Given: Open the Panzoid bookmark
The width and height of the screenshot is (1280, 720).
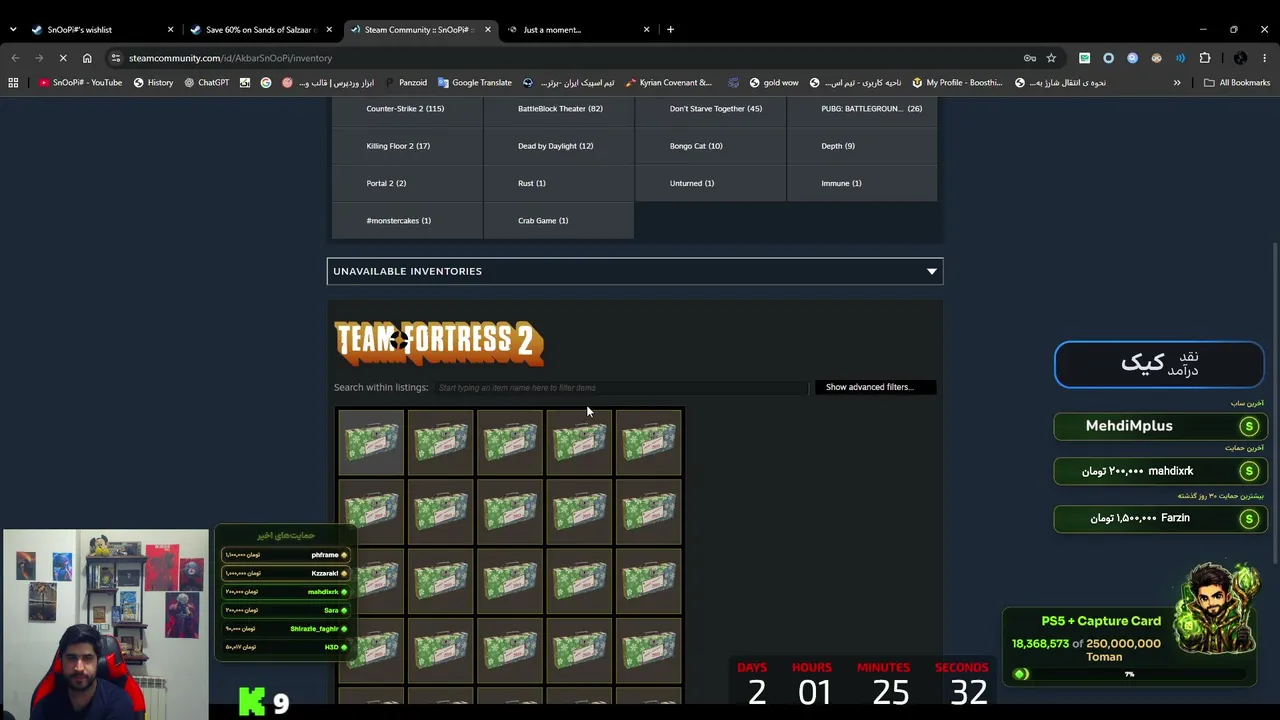Looking at the screenshot, I should click(404, 83).
